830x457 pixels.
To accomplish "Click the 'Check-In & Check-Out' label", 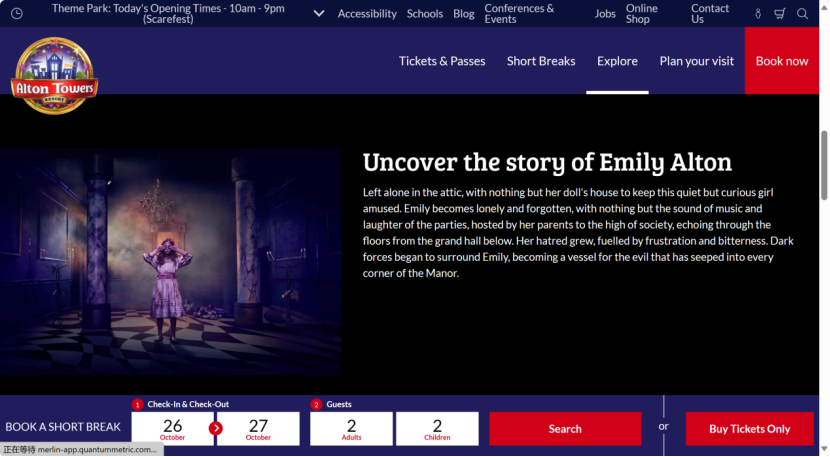I will click(188, 405).
